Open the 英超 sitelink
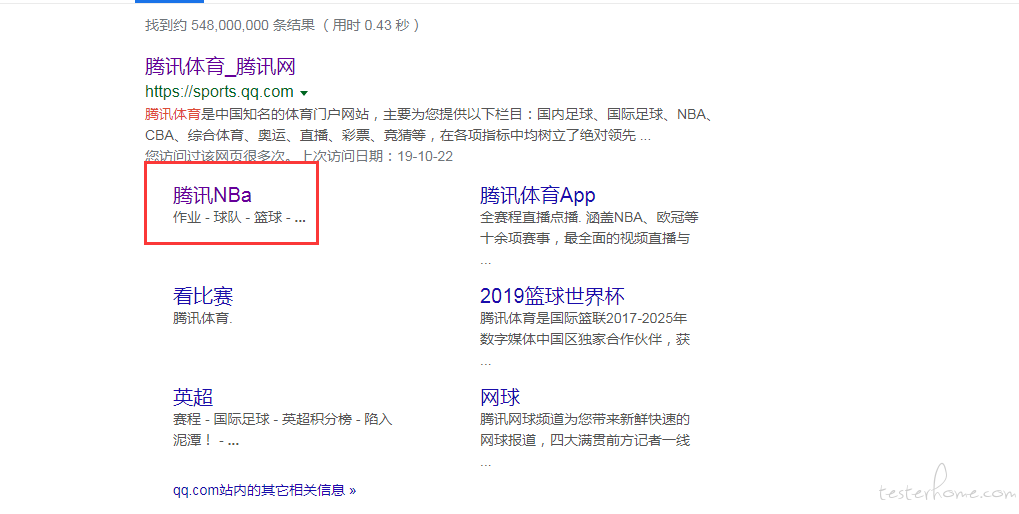The width and height of the screenshot is (1019, 514). click(193, 397)
